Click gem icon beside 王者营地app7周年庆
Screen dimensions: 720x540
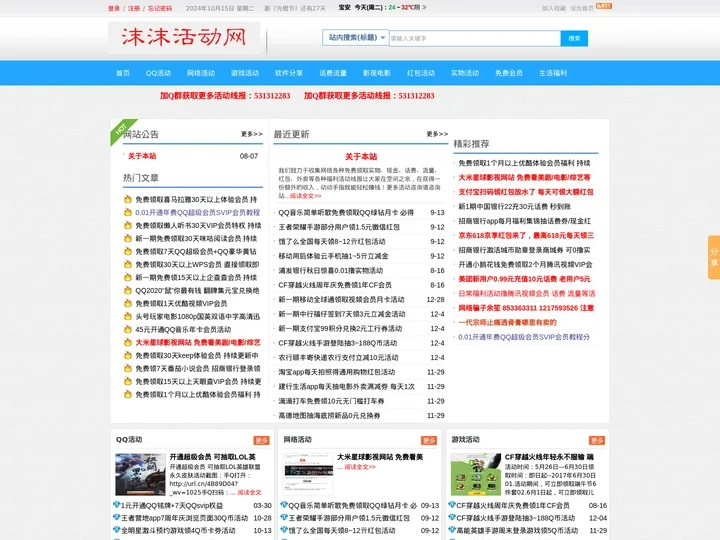[117, 517]
